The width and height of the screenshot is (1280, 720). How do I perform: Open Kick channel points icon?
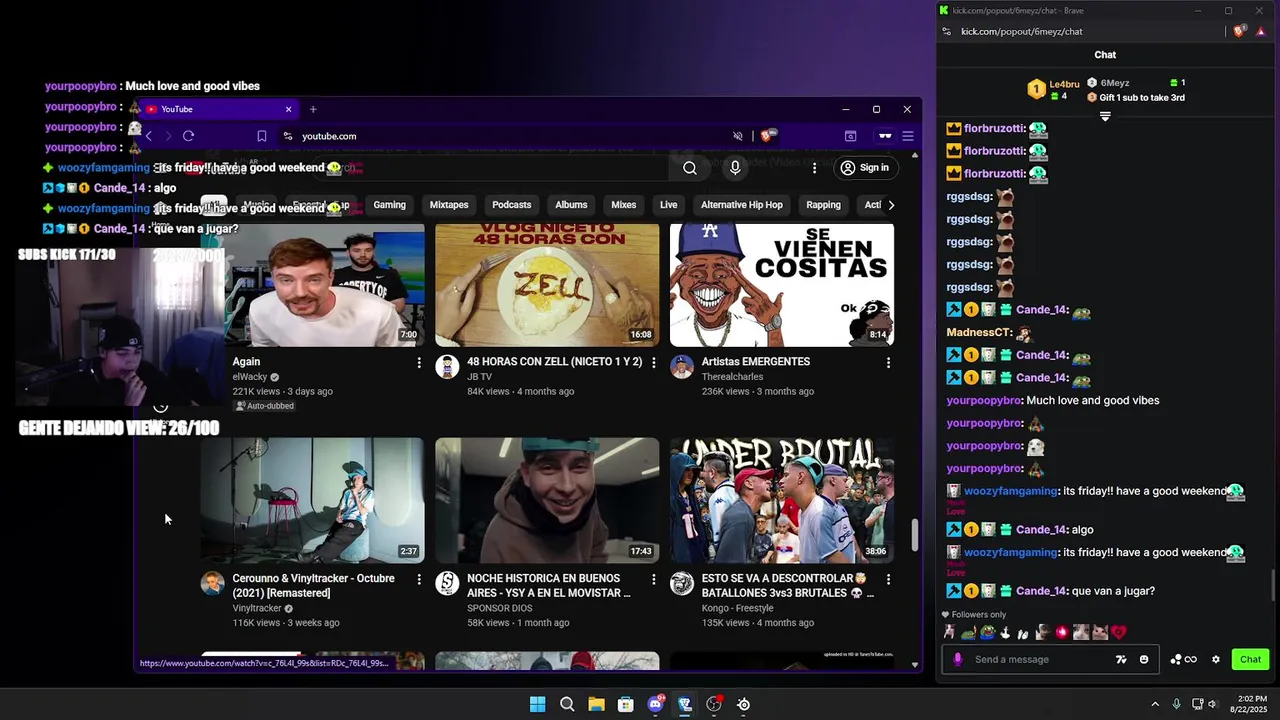point(1183,659)
